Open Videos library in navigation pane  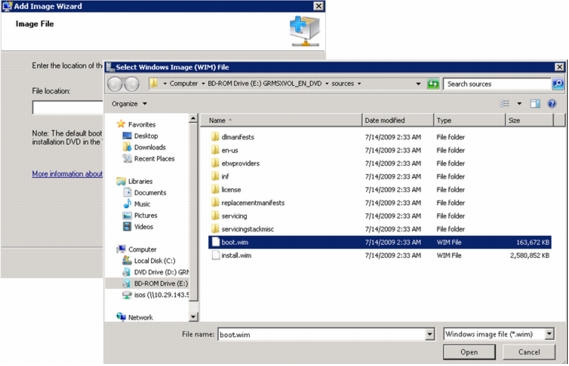(x=138, y=227)
